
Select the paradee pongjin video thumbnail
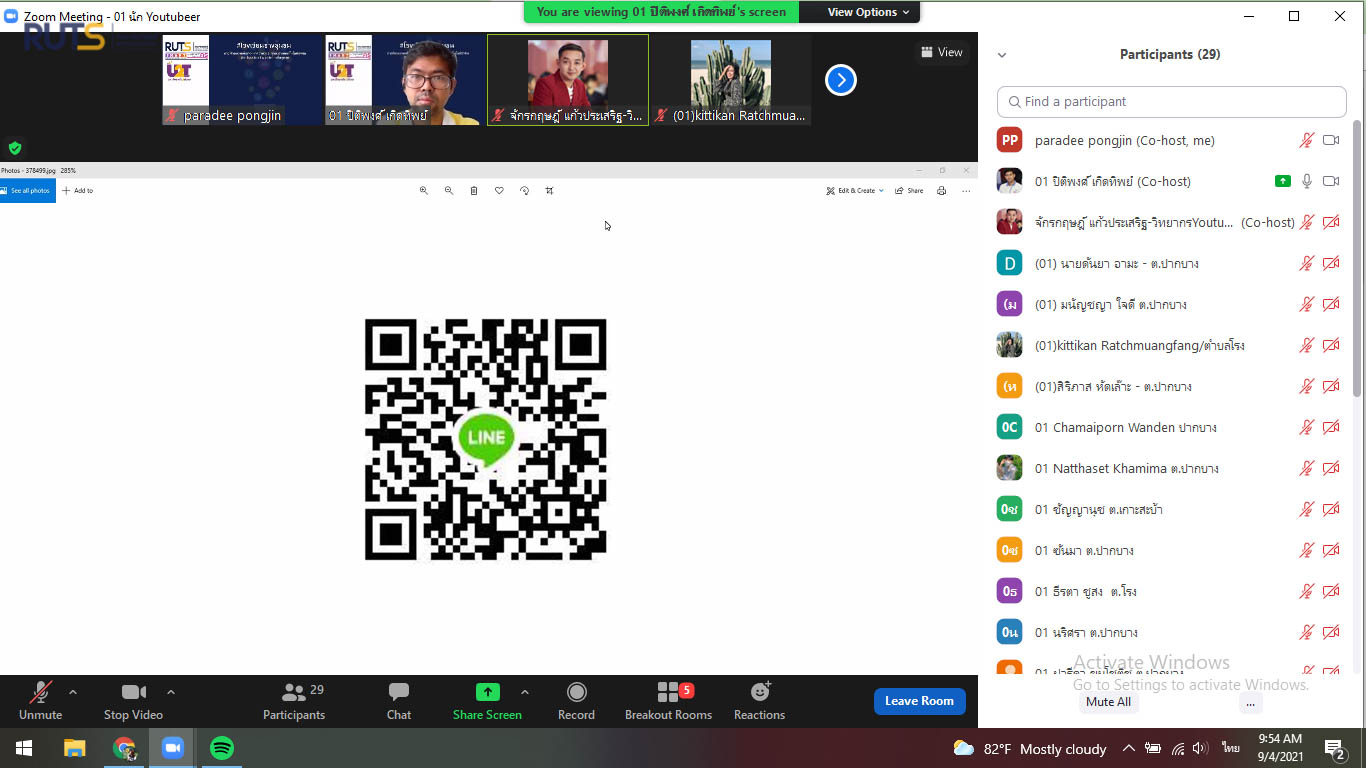(x=242, y=80)
